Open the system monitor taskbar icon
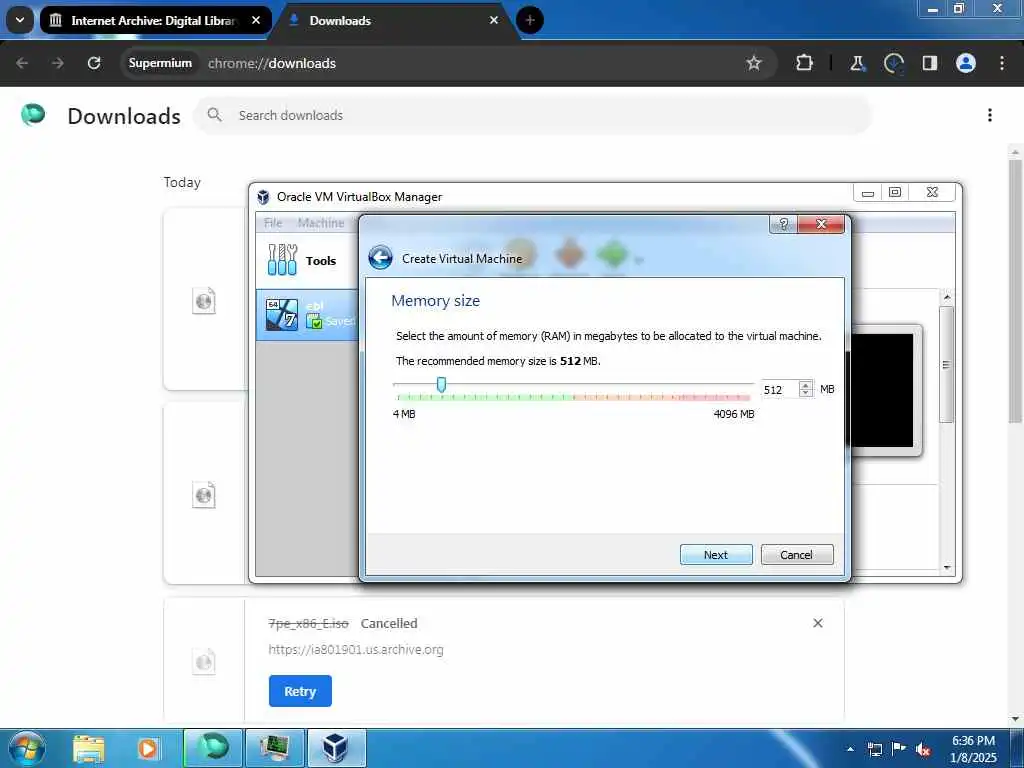Viewport: 1024px width, 768px height. pos(274,748)
